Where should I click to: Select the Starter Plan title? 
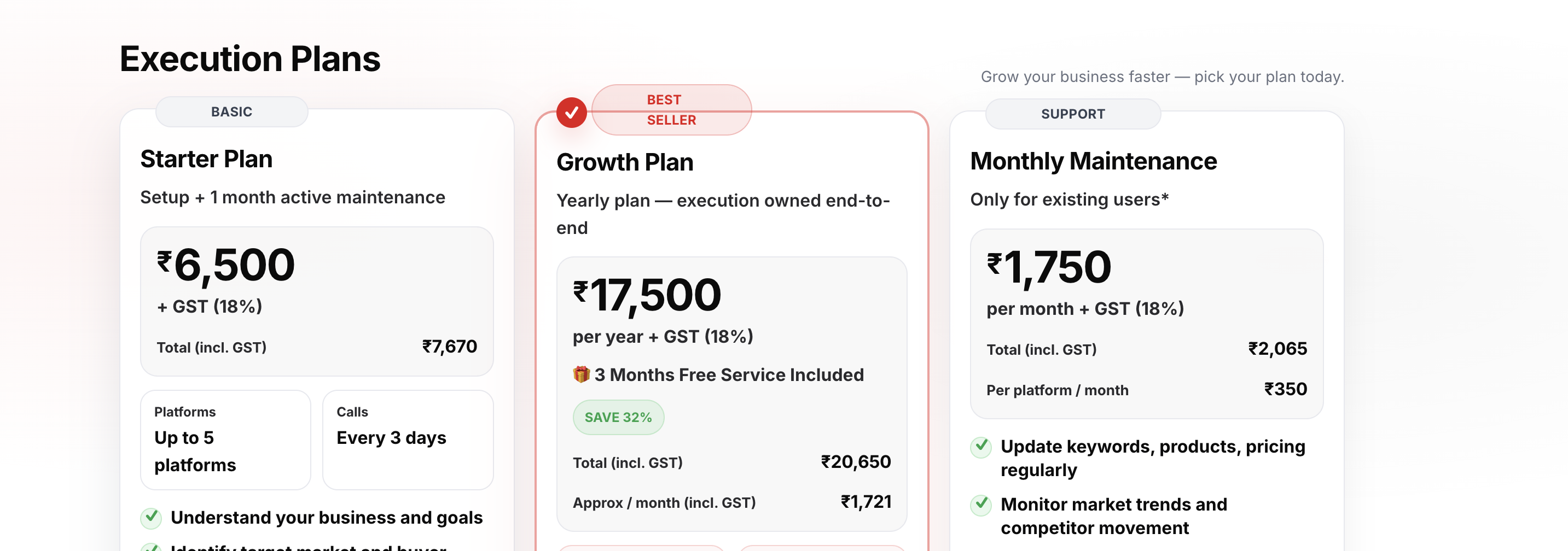(206, 159)
